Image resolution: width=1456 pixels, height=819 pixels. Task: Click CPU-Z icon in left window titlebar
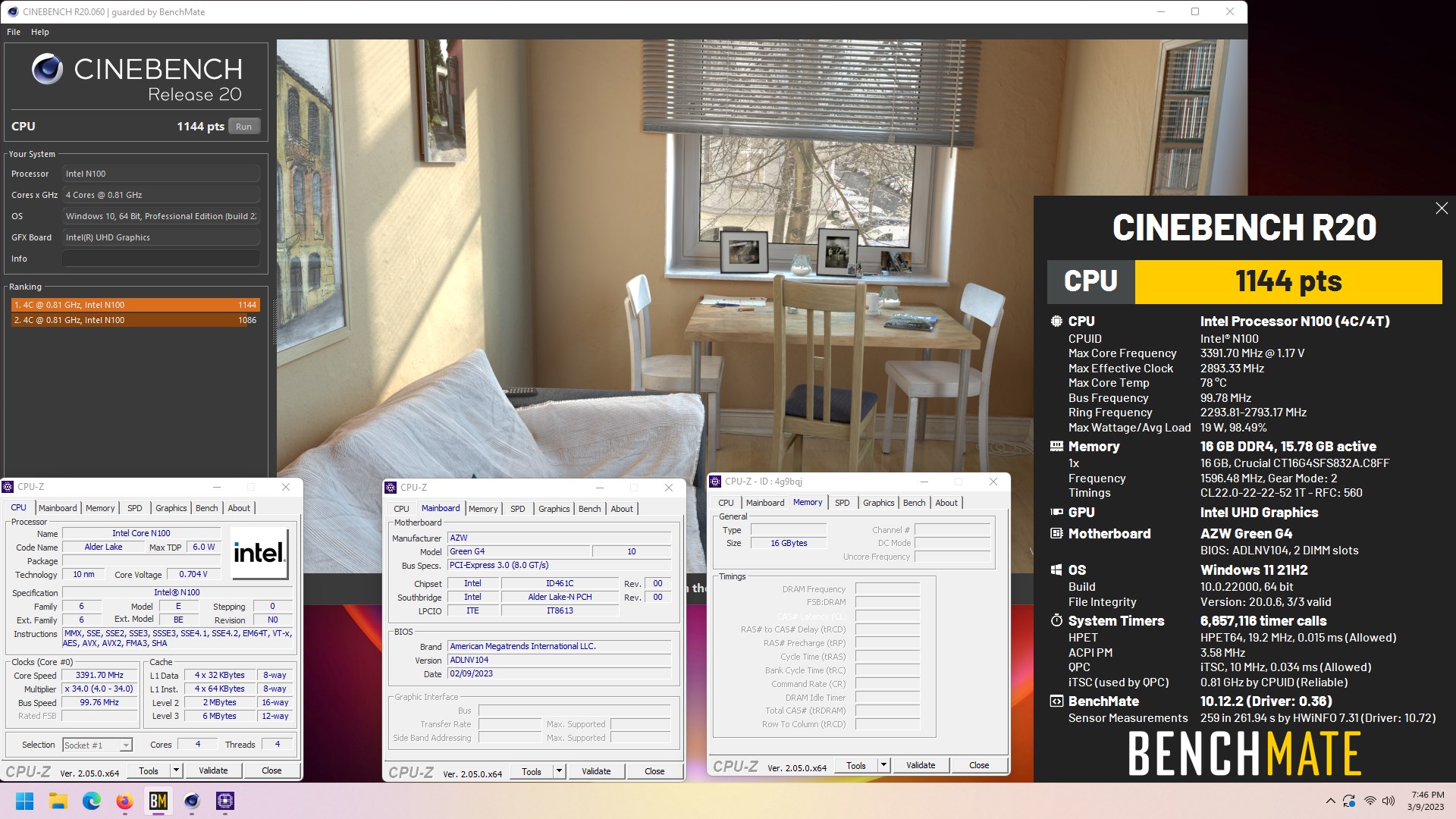click(8, 487)
